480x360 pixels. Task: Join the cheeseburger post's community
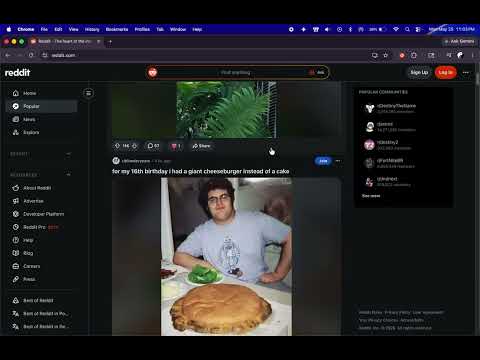pyautogui.click(x=323, y=161)
